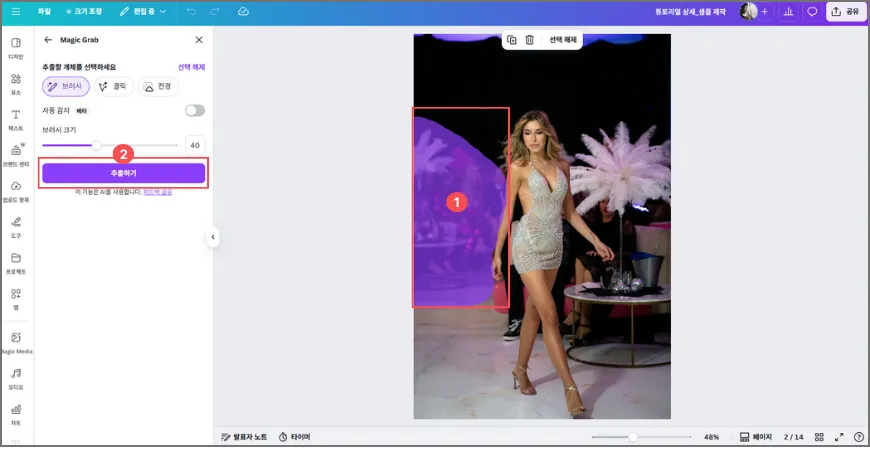Screen dimensions: 870x451
Task: Open the 오디오 (Audio) sidebar tab
Action: pos(16,379)
